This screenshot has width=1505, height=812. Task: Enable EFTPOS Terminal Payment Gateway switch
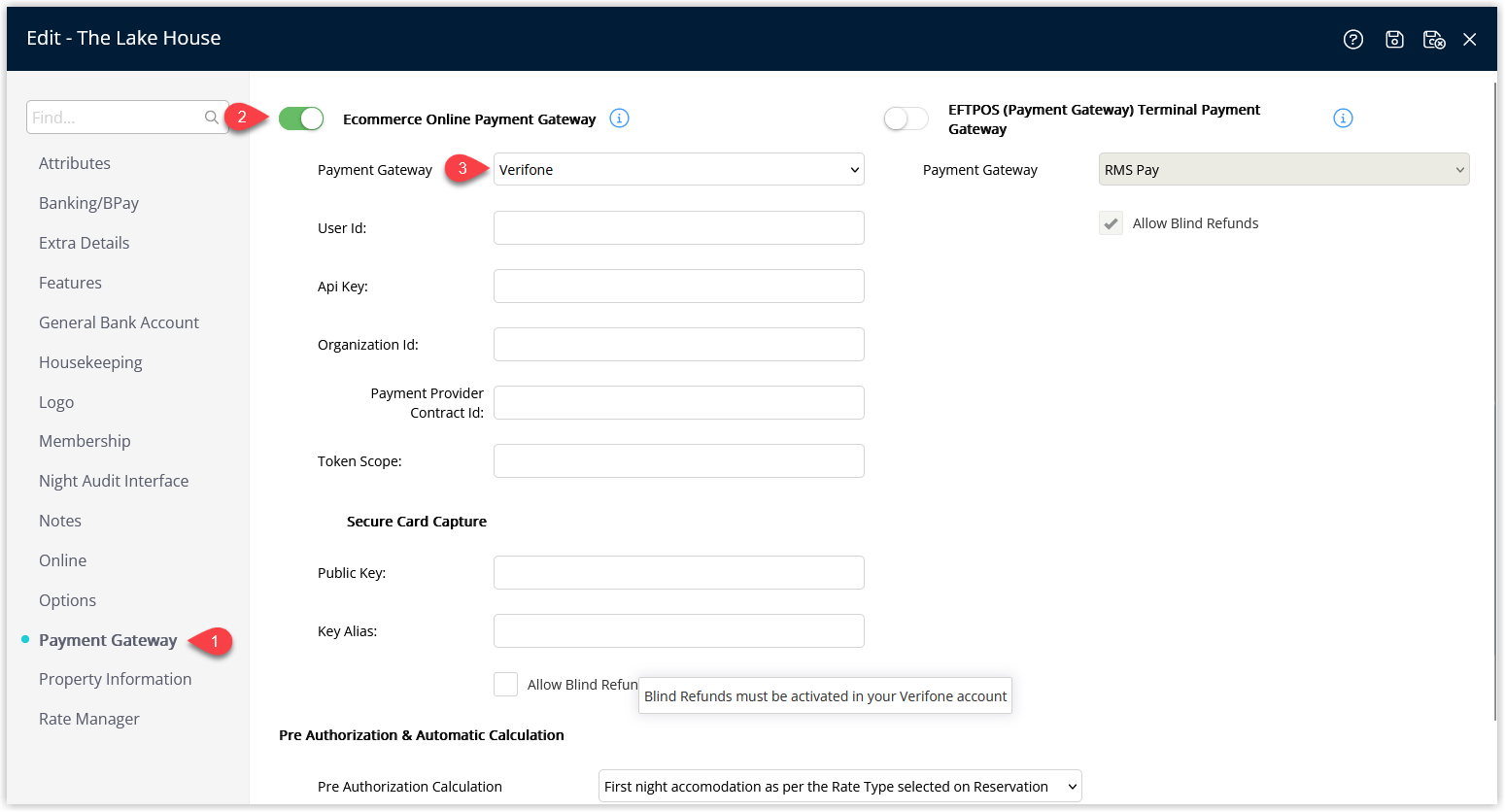pos(906,118)
